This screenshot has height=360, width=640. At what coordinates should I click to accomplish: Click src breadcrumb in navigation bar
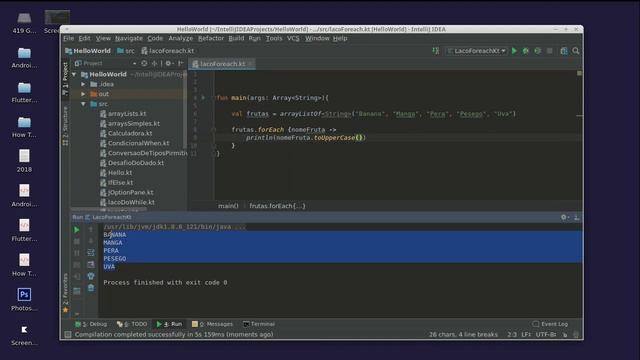126,51
